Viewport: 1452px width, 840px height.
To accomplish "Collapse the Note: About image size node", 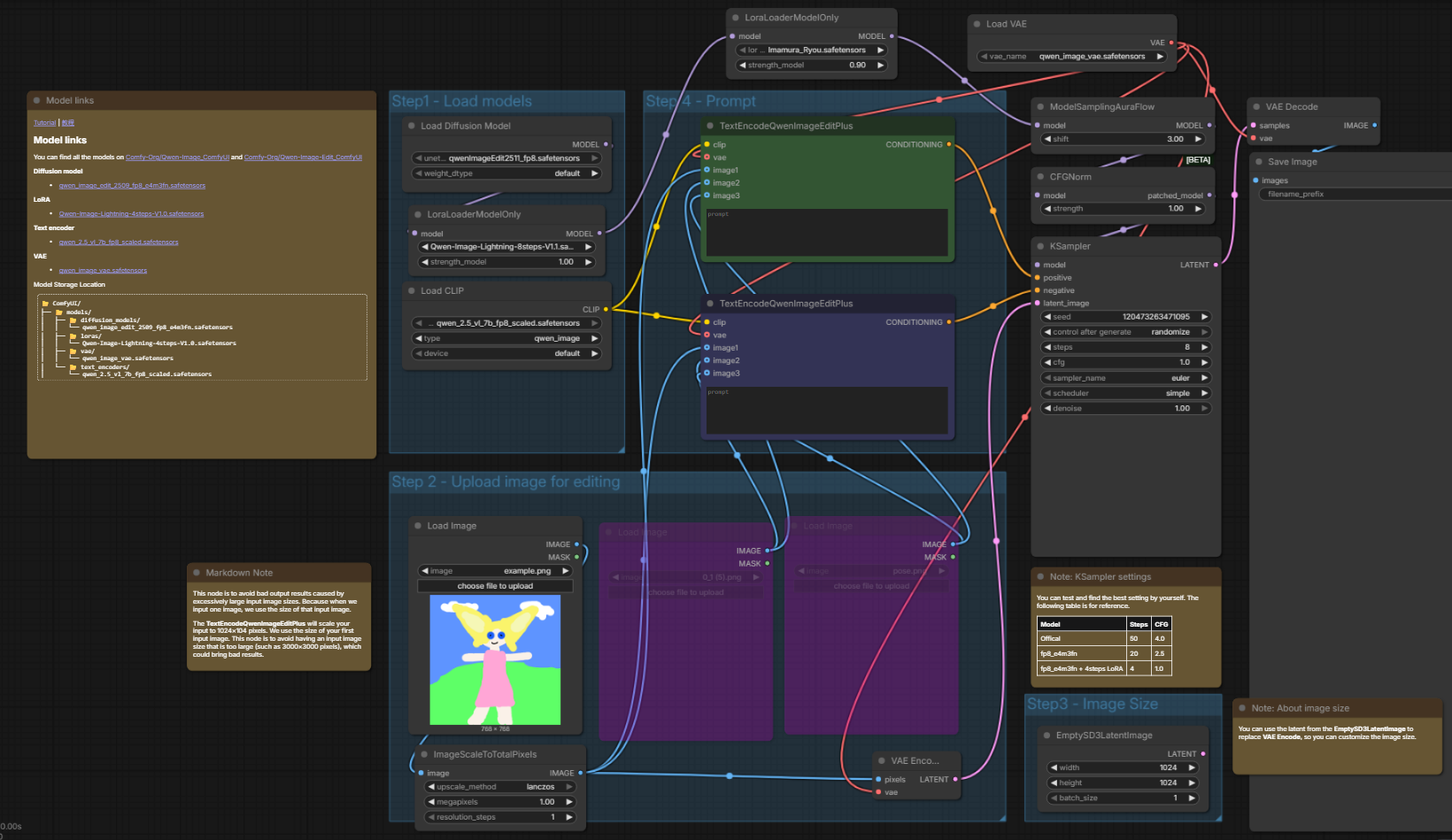I will 1243,708.
